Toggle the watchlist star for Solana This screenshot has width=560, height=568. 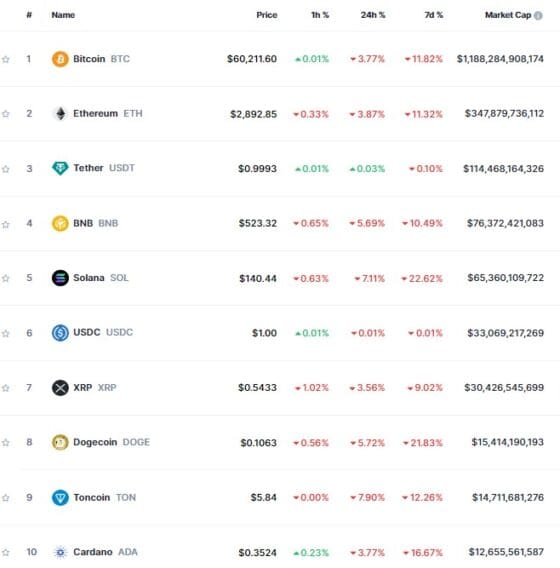[x=5, y=279]
